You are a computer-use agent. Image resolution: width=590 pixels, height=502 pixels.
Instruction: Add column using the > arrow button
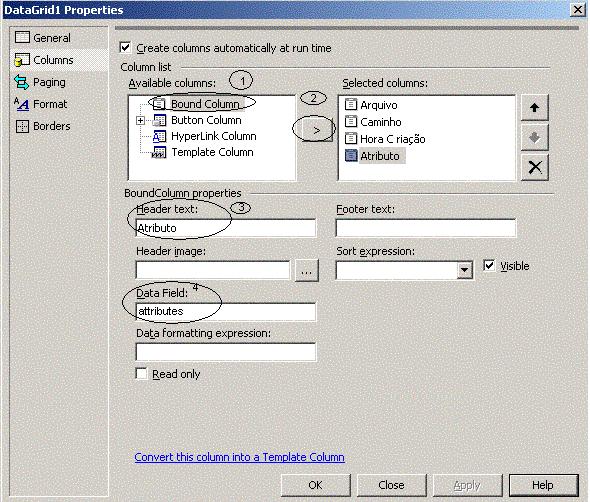[x=316, y=130]
